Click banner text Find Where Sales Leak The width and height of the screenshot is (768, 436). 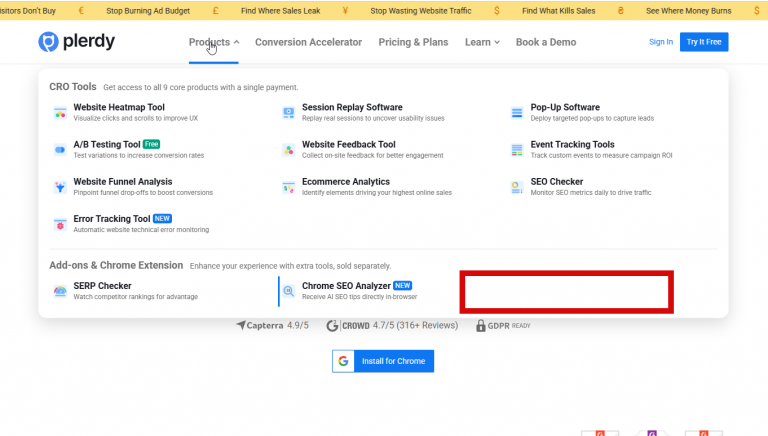click(x=281, y=11)
